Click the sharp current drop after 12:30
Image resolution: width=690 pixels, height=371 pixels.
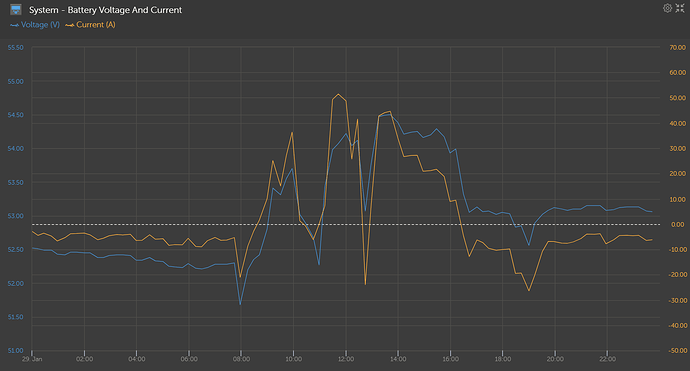(365, 284)
